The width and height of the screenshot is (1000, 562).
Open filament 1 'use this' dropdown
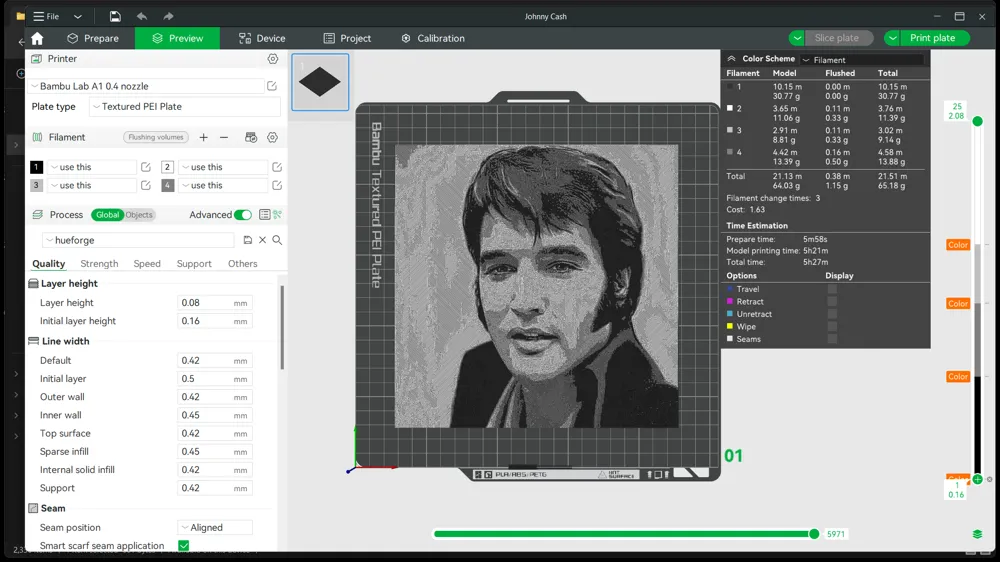92,167
